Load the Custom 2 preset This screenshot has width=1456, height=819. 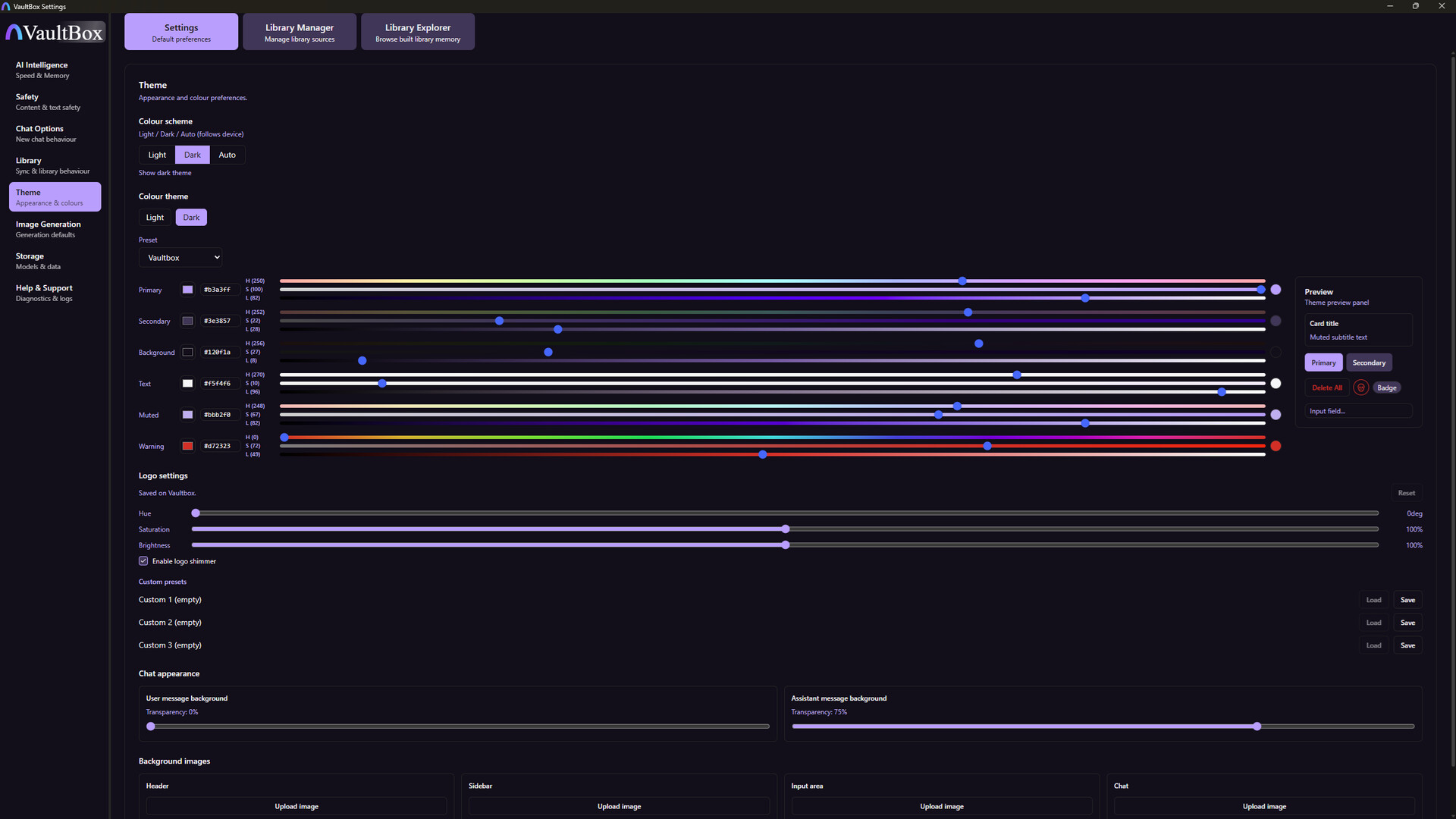[x=1373, y=623]
